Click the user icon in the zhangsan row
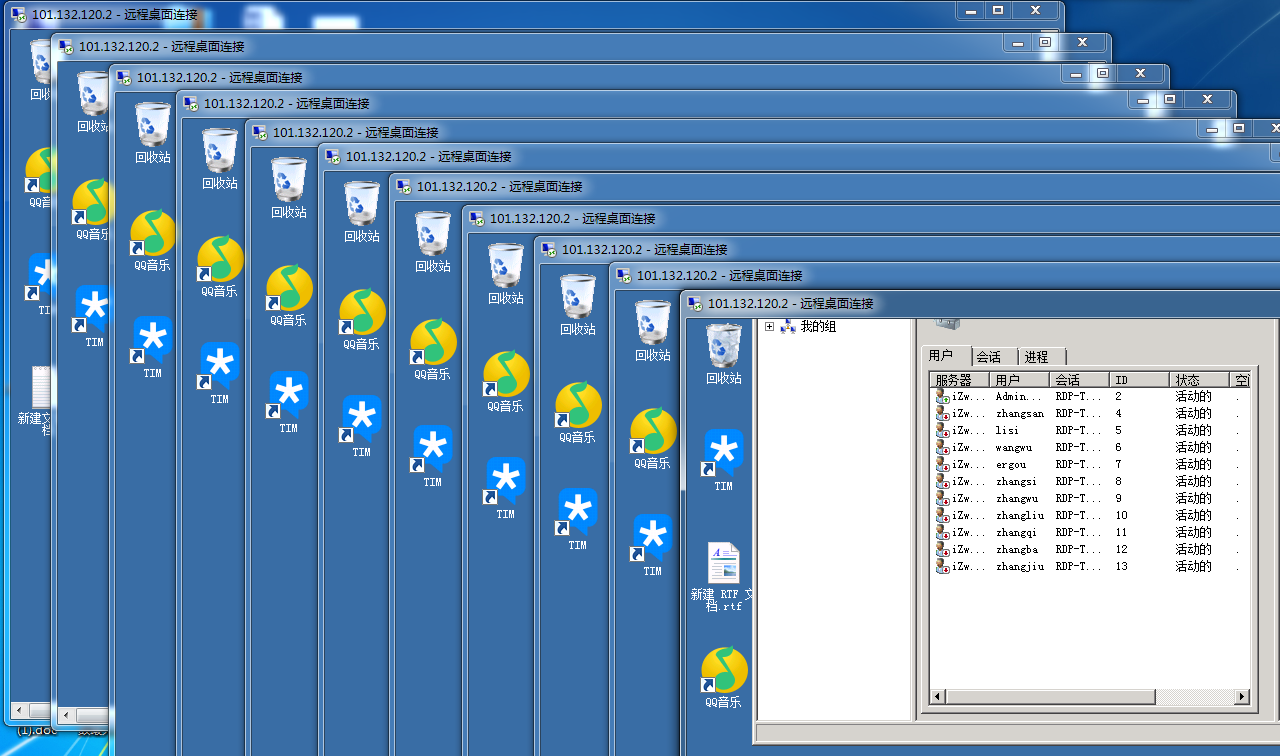 [x=942, y=413]
